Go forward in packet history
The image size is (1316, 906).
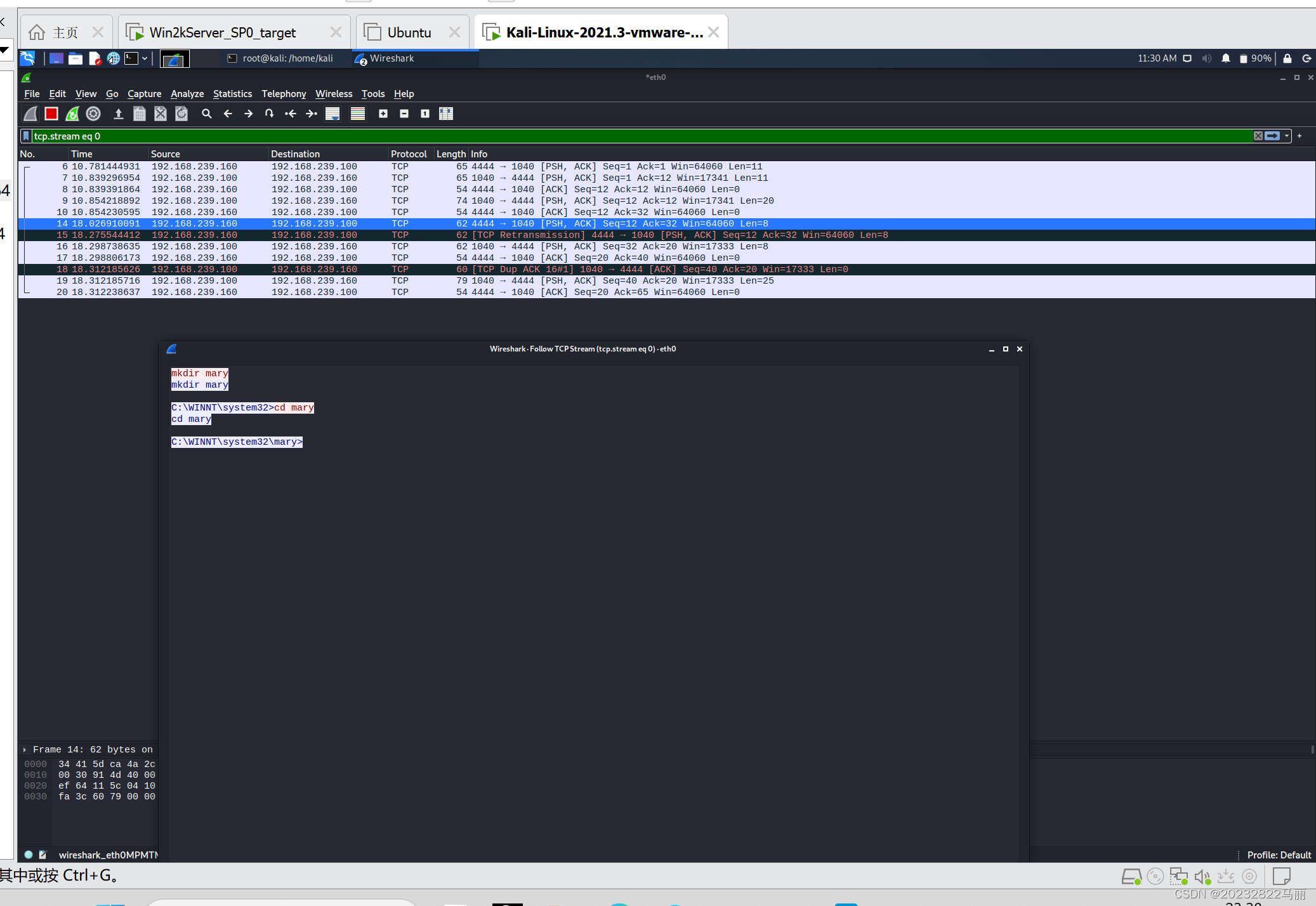pyautogui.click(x=249, y=114)
